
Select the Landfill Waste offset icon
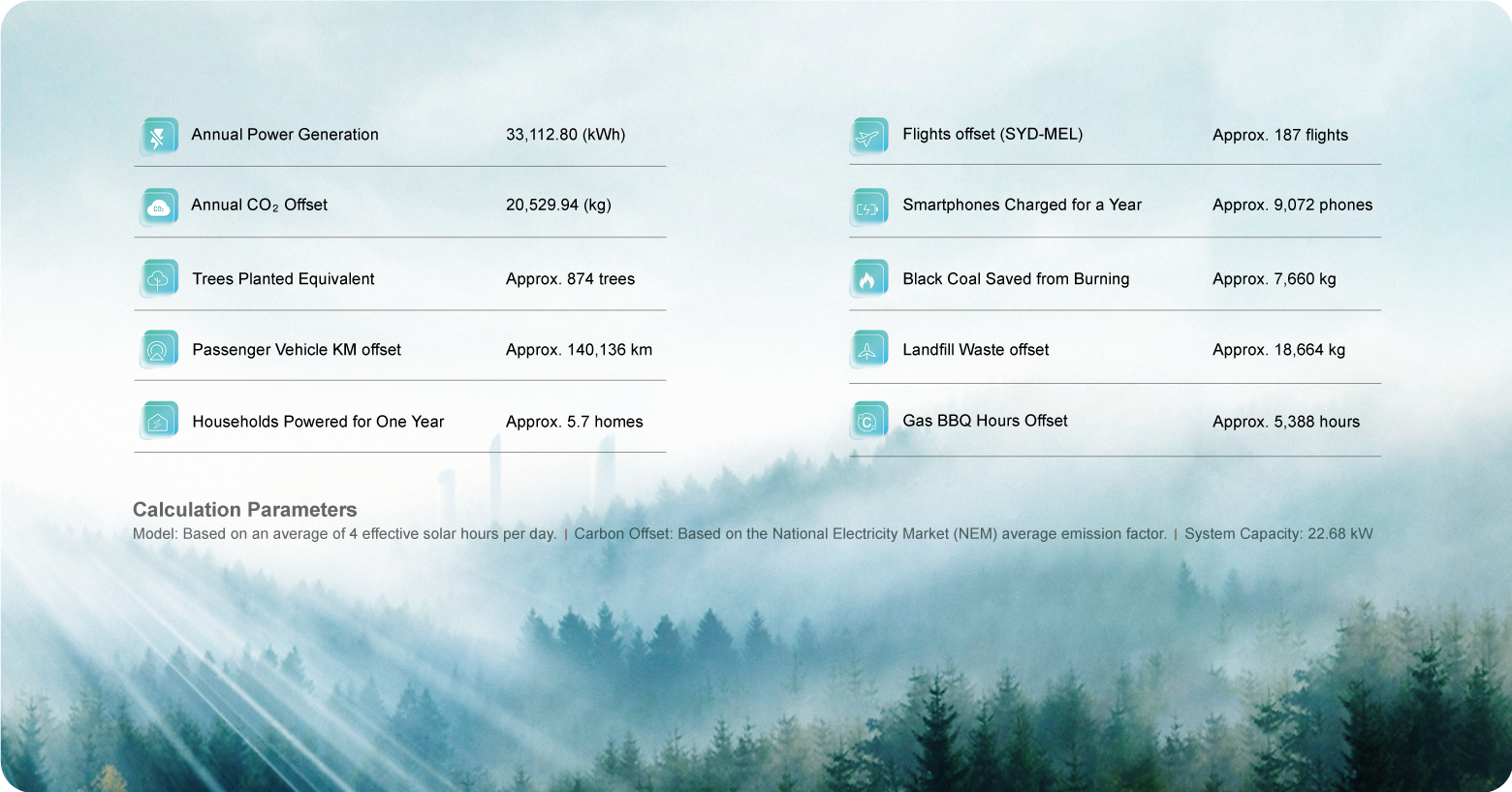[868, 350]
